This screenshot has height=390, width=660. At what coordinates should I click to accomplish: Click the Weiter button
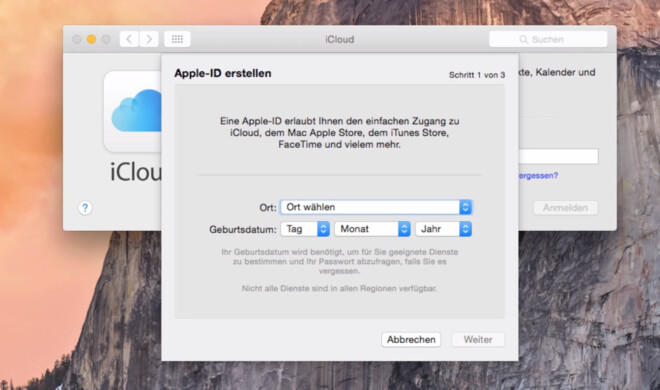478,340
